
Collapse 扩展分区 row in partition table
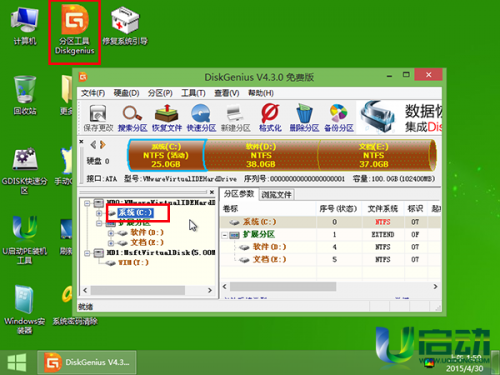click(225, 235)
